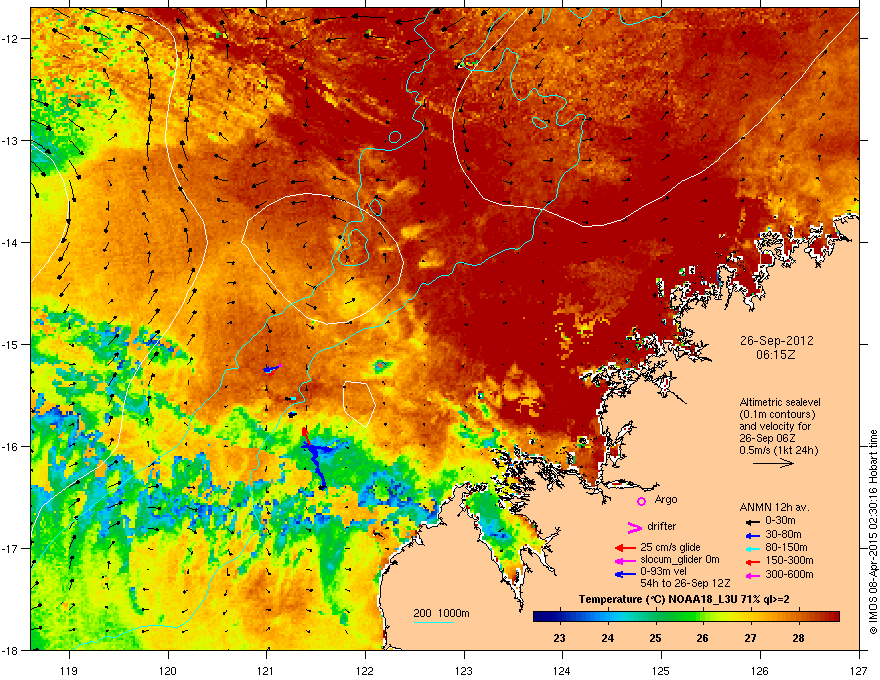Click the 06:15Z time text
The height and width of the screenshot is (680, 880).
tap(776, 355)
